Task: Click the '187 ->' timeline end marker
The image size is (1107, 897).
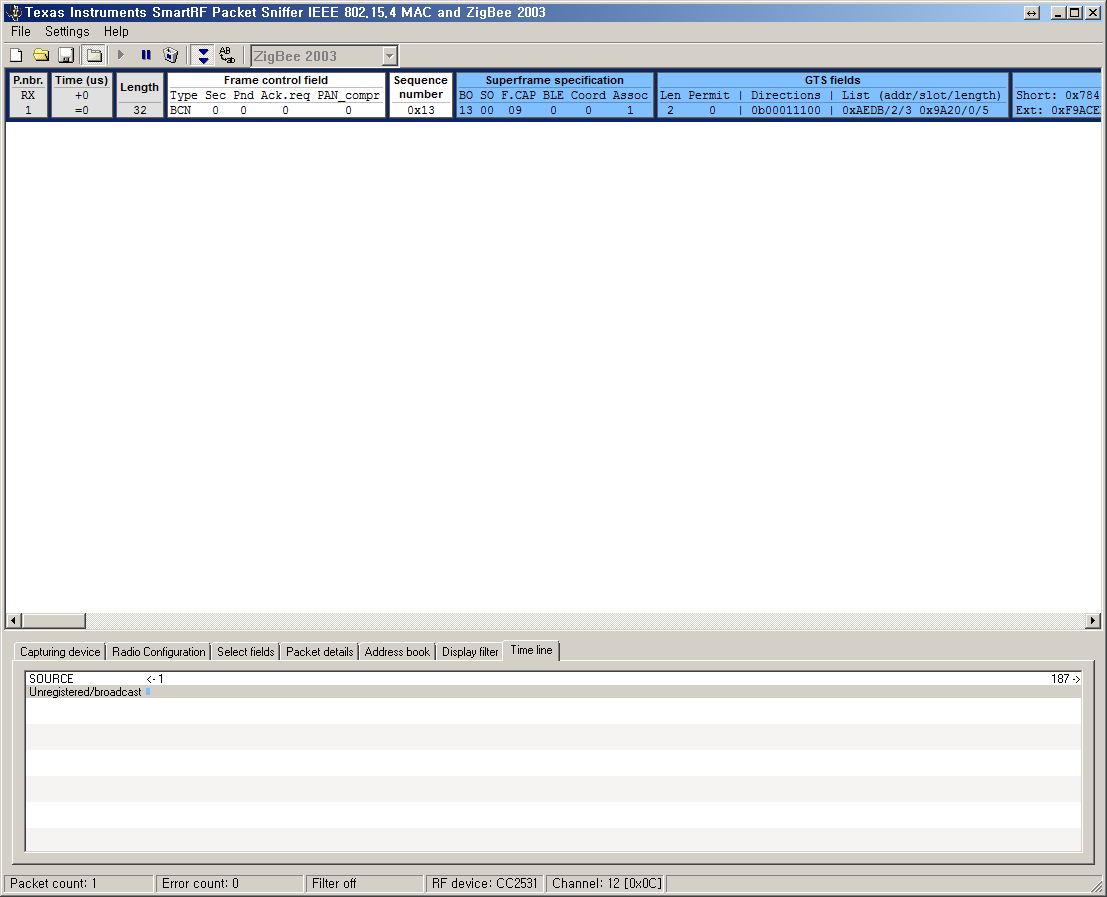Action: 1065,679
